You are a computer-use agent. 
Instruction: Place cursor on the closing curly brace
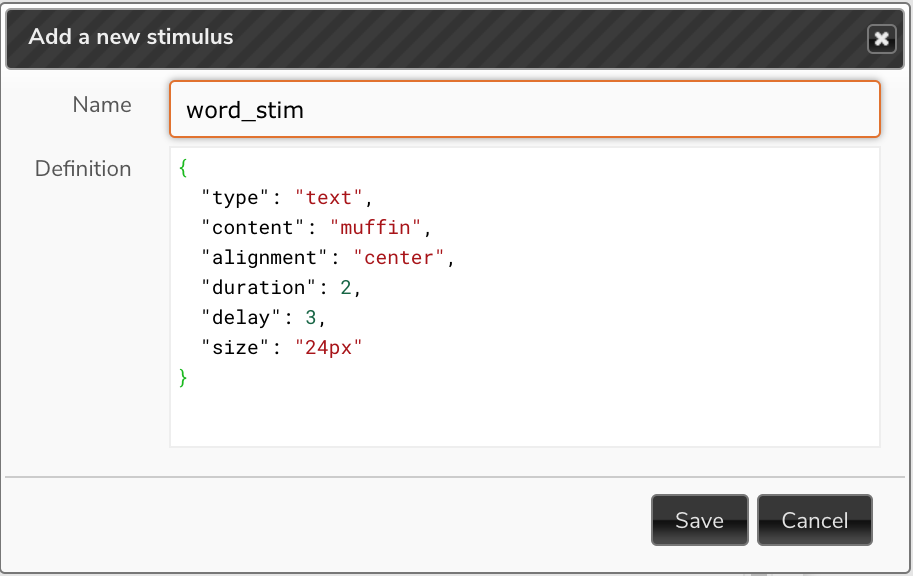click(183, 377)
